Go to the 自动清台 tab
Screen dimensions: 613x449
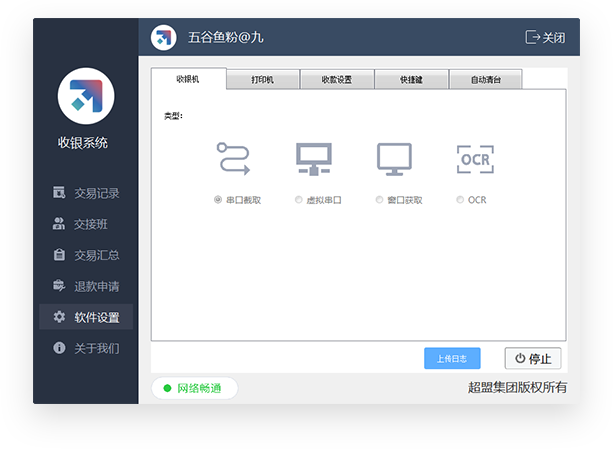pyautogui.click(x=486, y=80)
